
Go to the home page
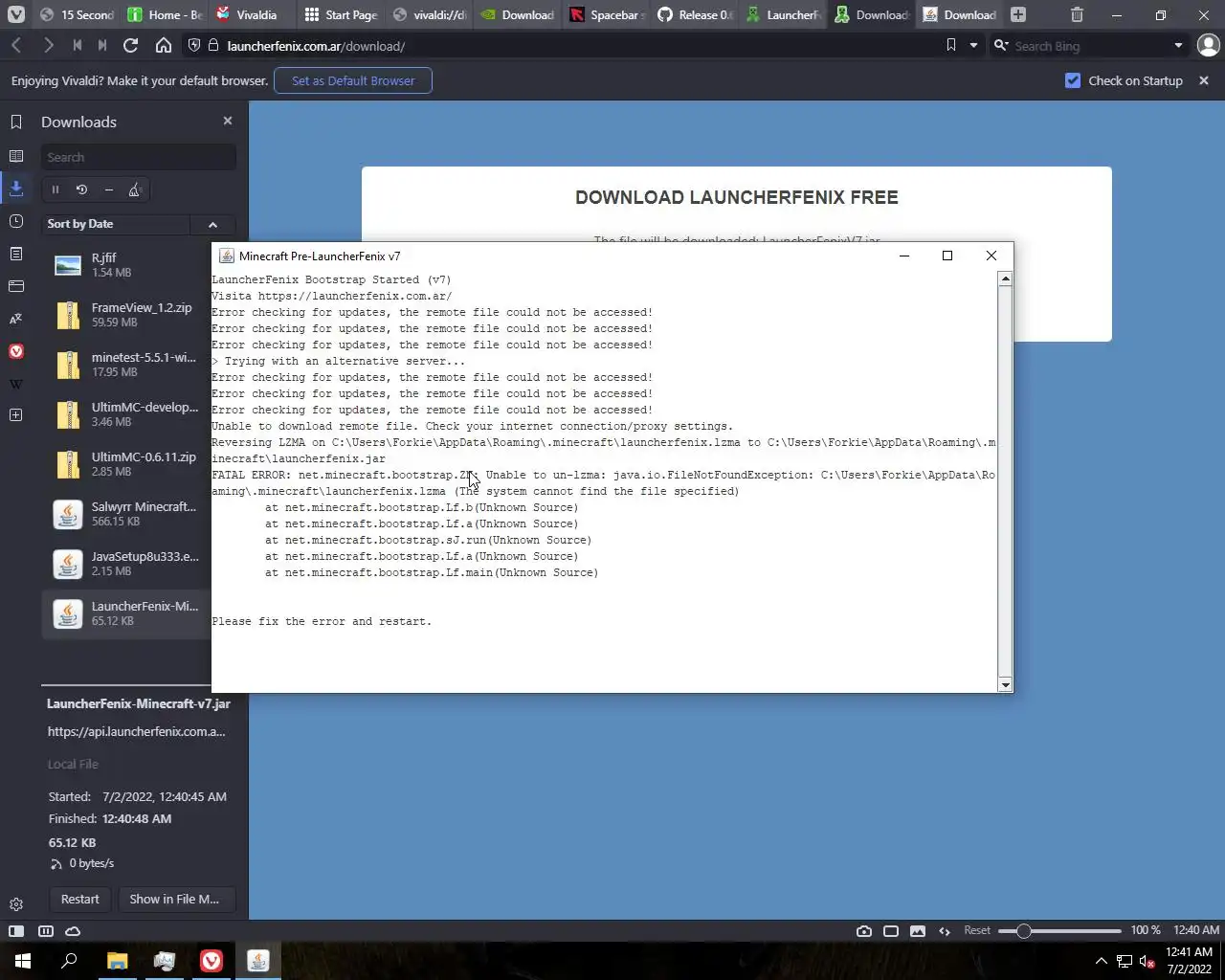[164, 46]
